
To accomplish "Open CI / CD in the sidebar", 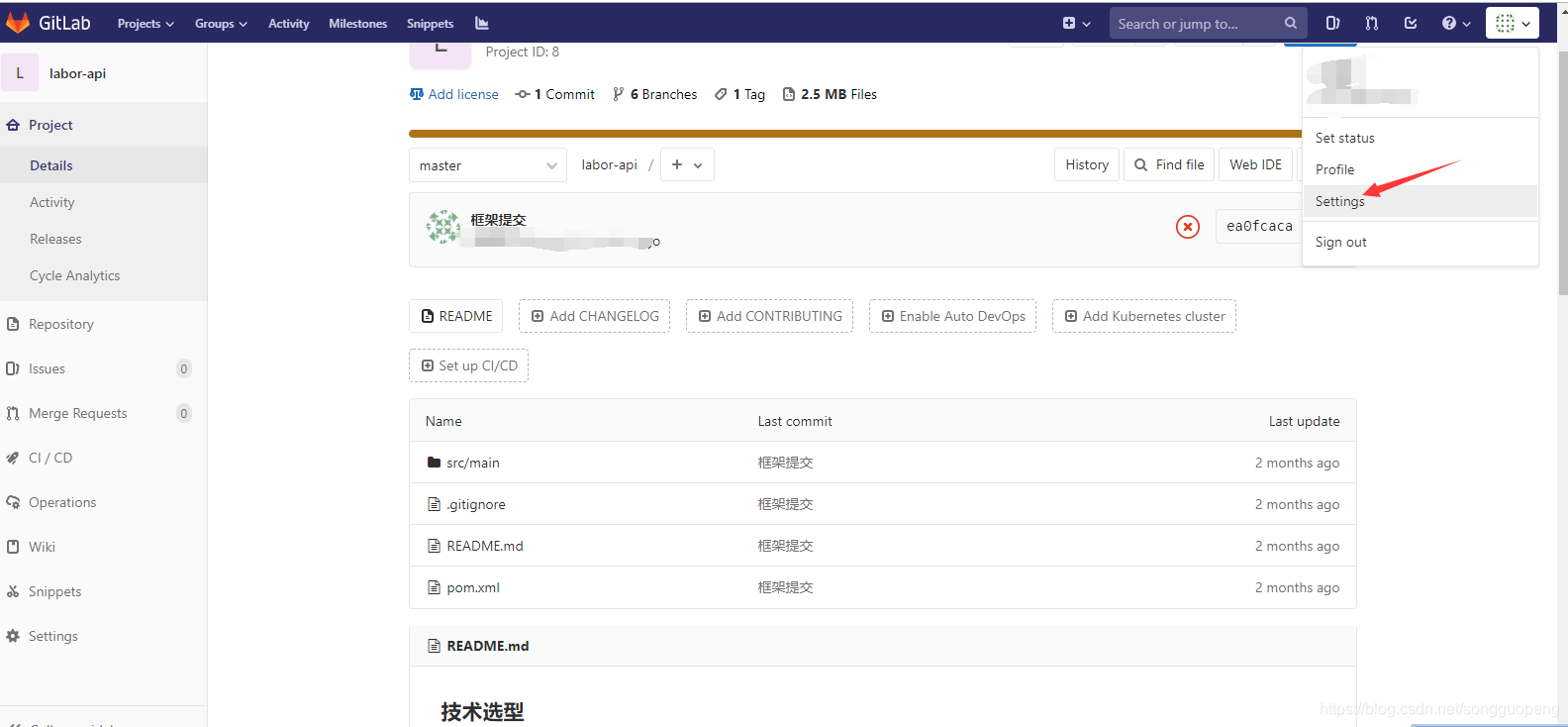I will click(x=103, y=458).
